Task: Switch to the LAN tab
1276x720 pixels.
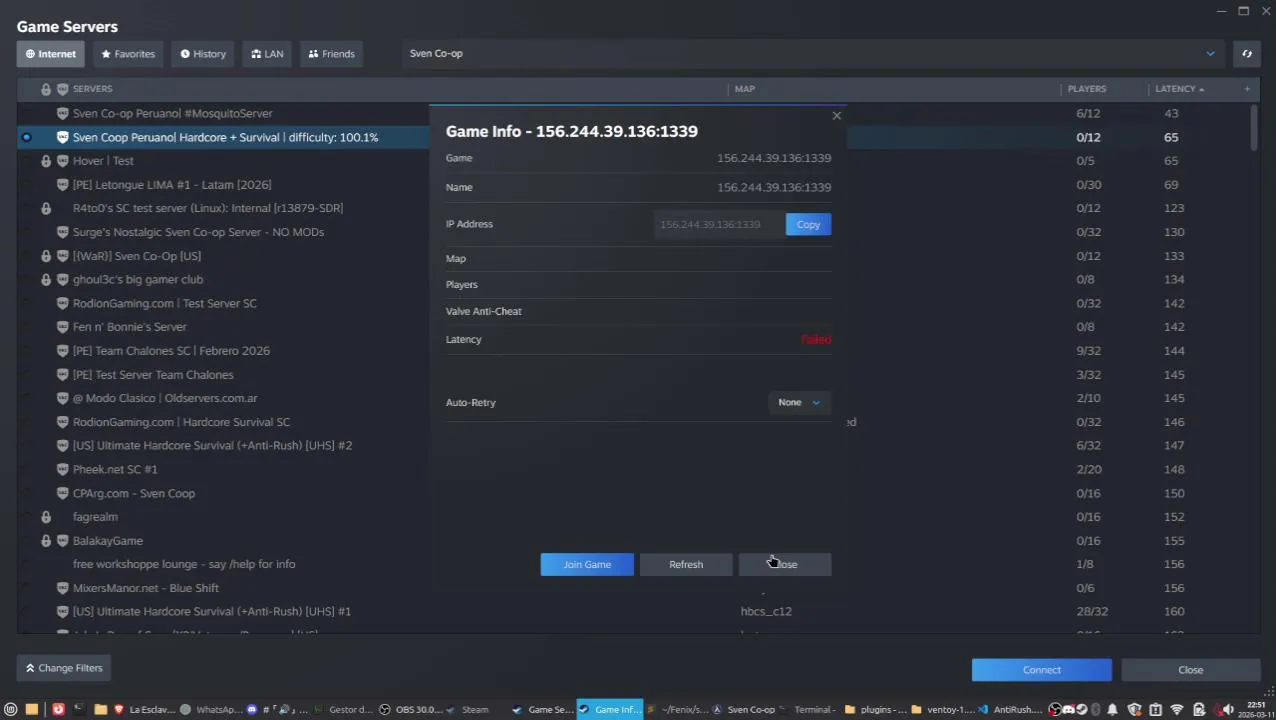Action: (267, 54)
